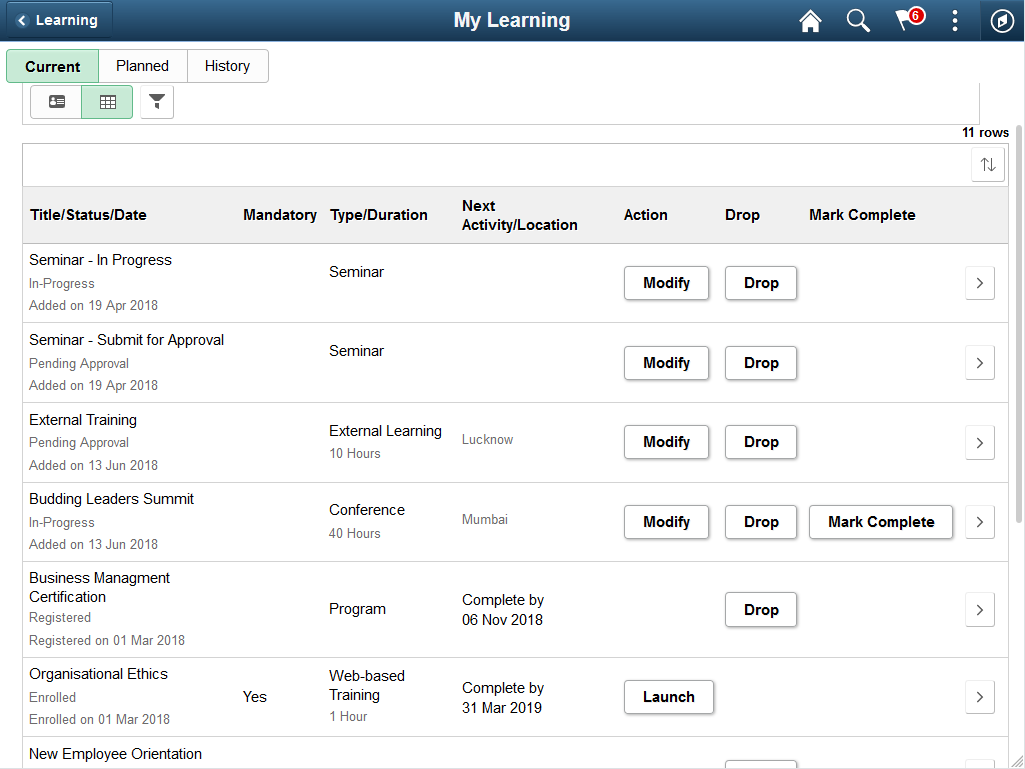1025x769 pixels.
Task: Expand details for Seminar - In Progress
Action: 980,283
